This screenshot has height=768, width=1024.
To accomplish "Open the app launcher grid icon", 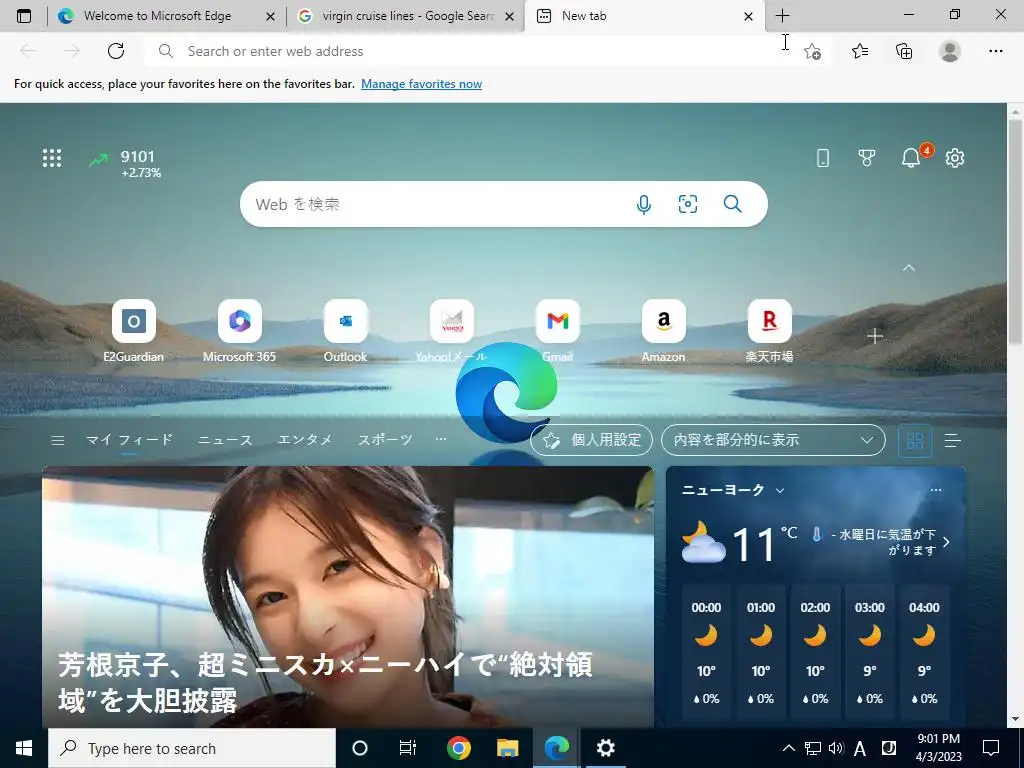I will (52, 158).
